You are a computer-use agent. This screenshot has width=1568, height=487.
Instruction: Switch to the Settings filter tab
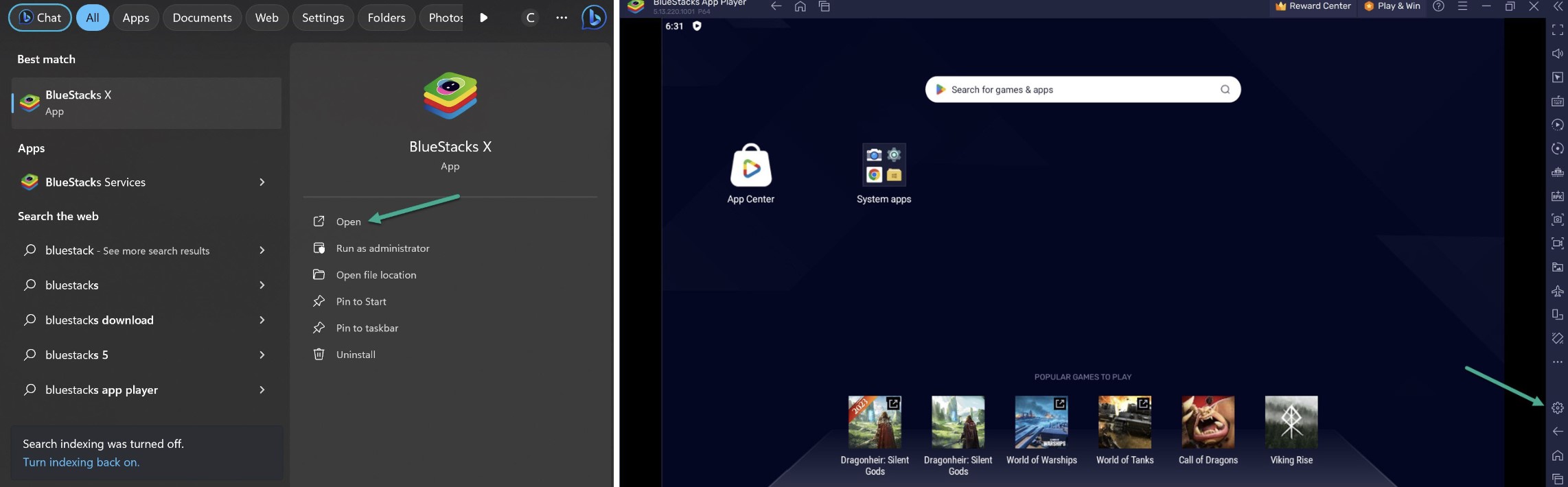click(323, 18)
